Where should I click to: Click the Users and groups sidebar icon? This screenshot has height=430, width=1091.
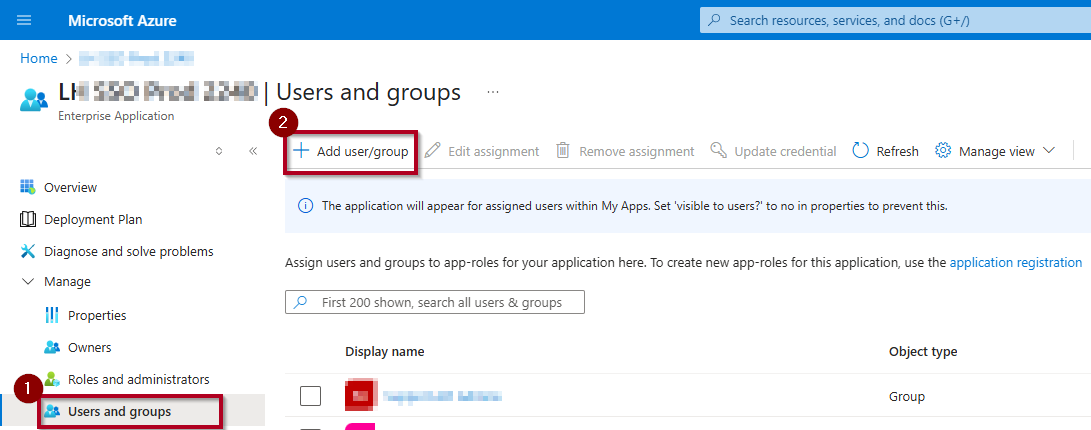point(52,411)
